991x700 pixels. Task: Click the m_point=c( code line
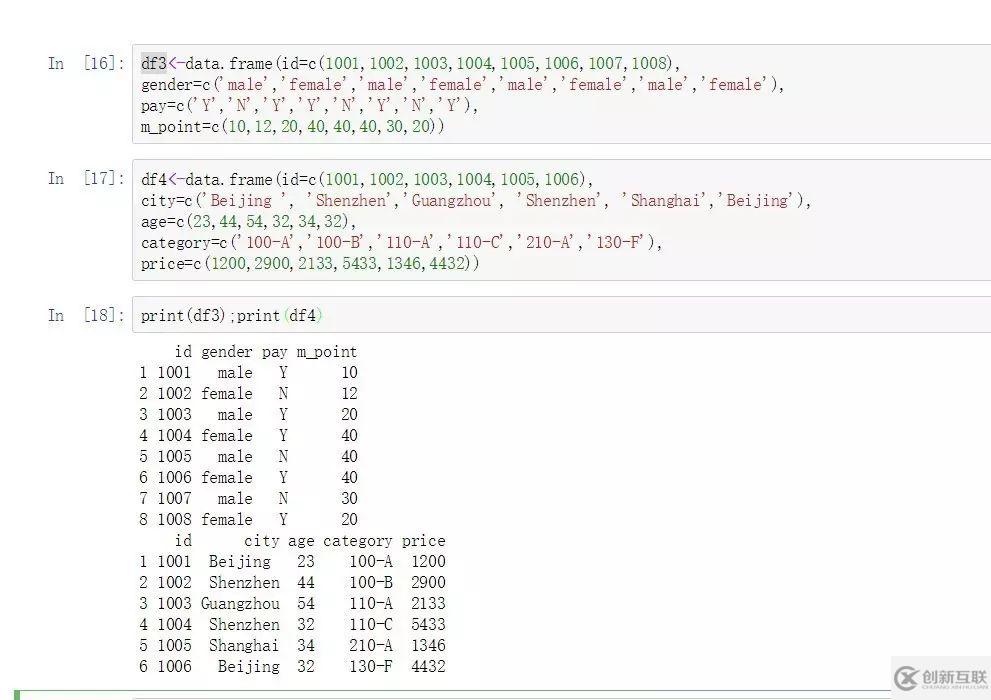293,126
